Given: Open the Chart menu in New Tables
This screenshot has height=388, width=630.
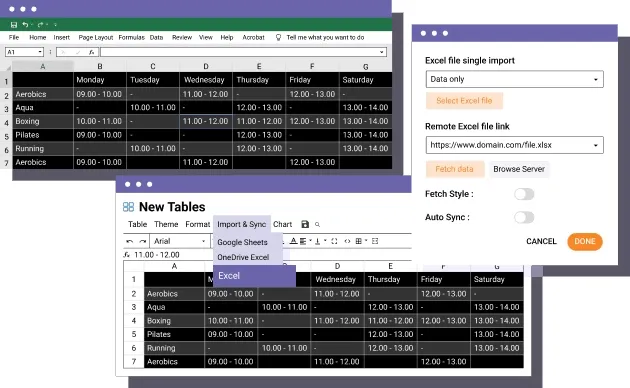Looking at the screenshot, I should pos(282,224).
